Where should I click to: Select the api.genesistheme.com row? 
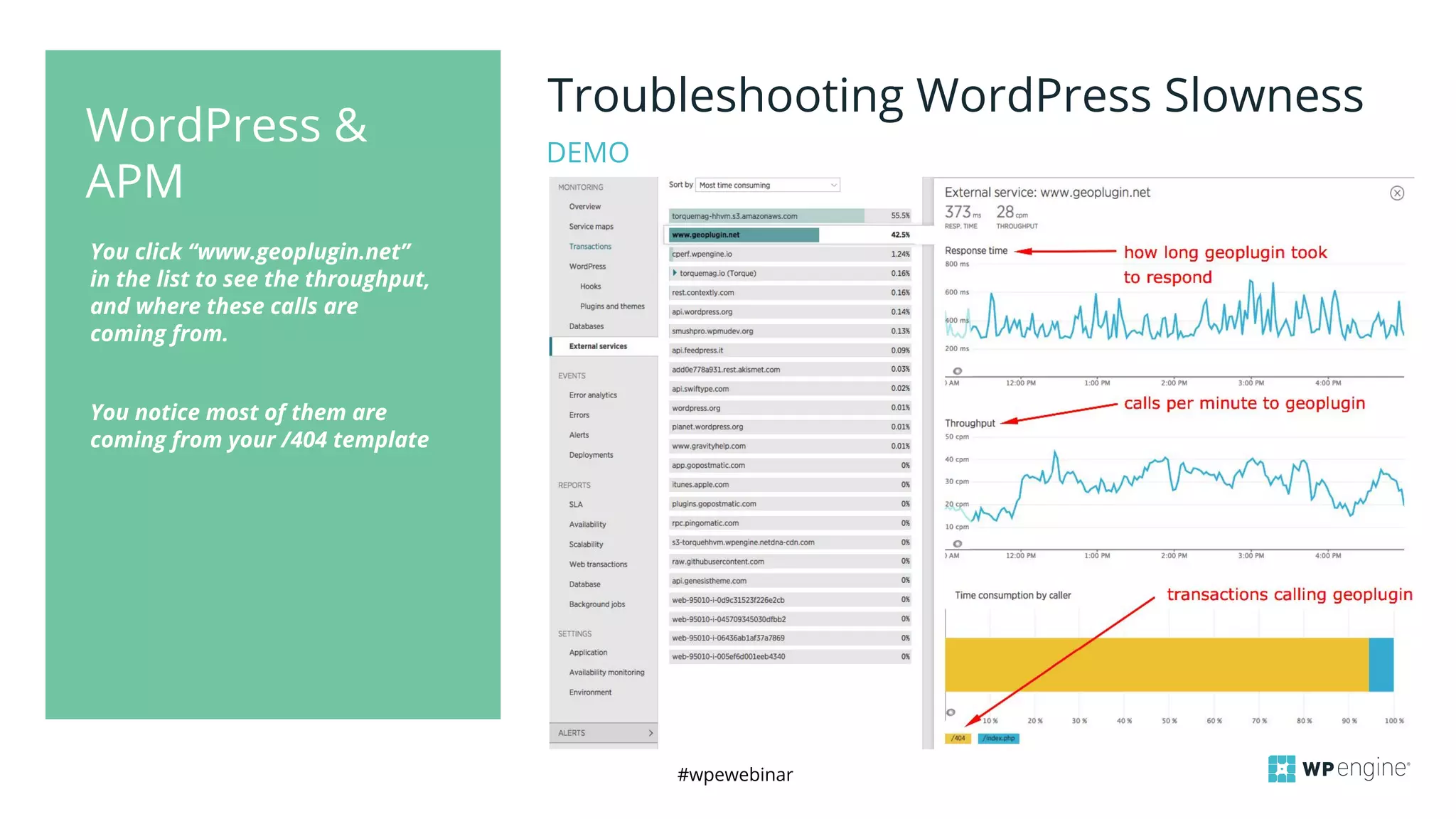pyautogui.click(x=790, y=580)
